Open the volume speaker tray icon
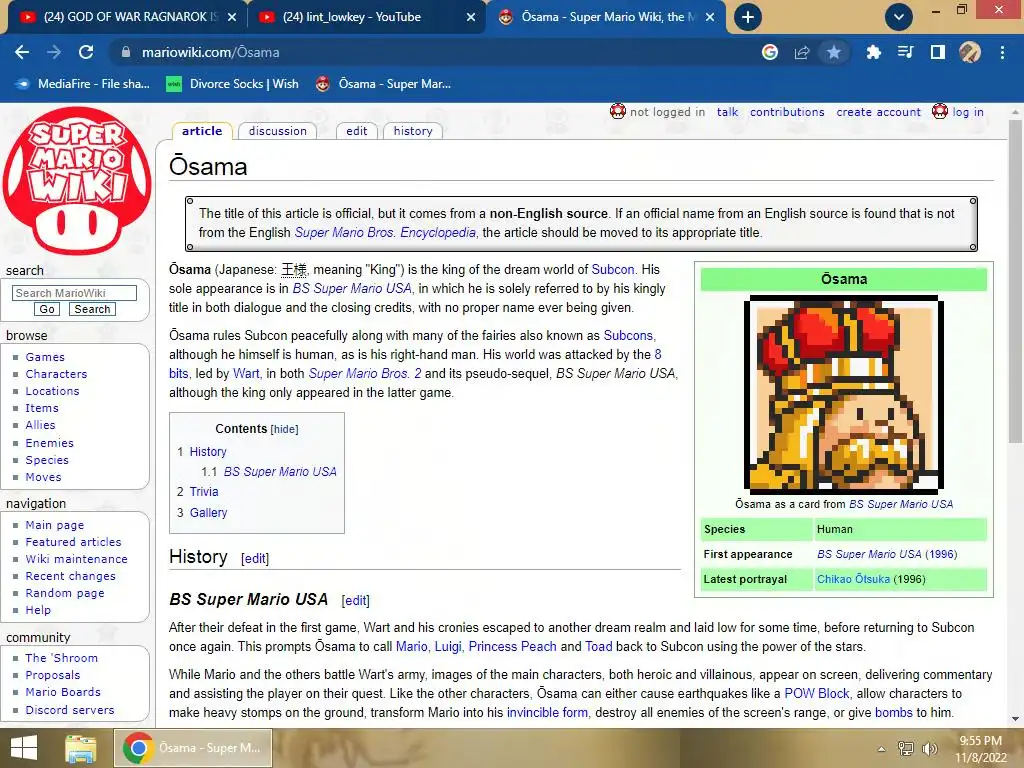This screenshot has height=768, width=1024. [x=929, y=749]
